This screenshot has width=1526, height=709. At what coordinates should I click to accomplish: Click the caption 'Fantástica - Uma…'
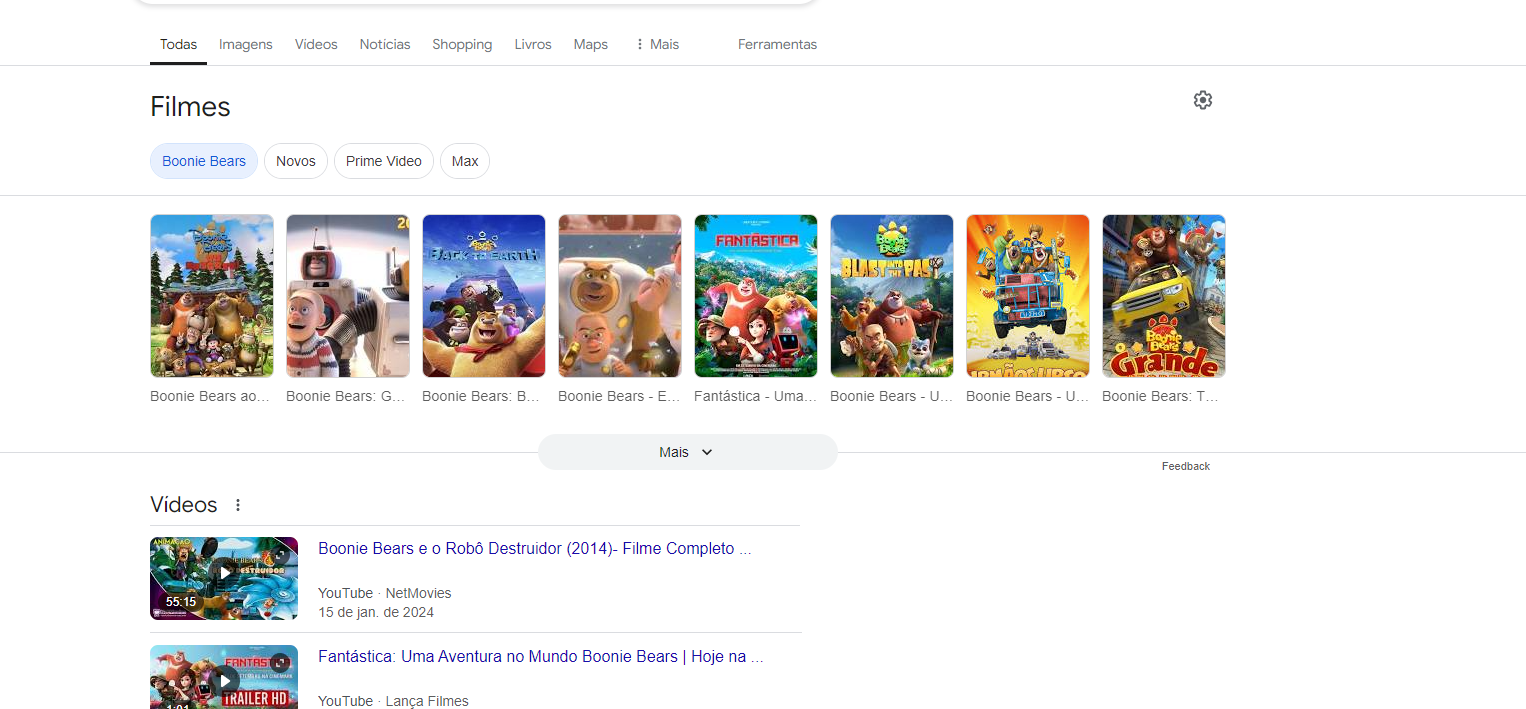coord(756,396)
